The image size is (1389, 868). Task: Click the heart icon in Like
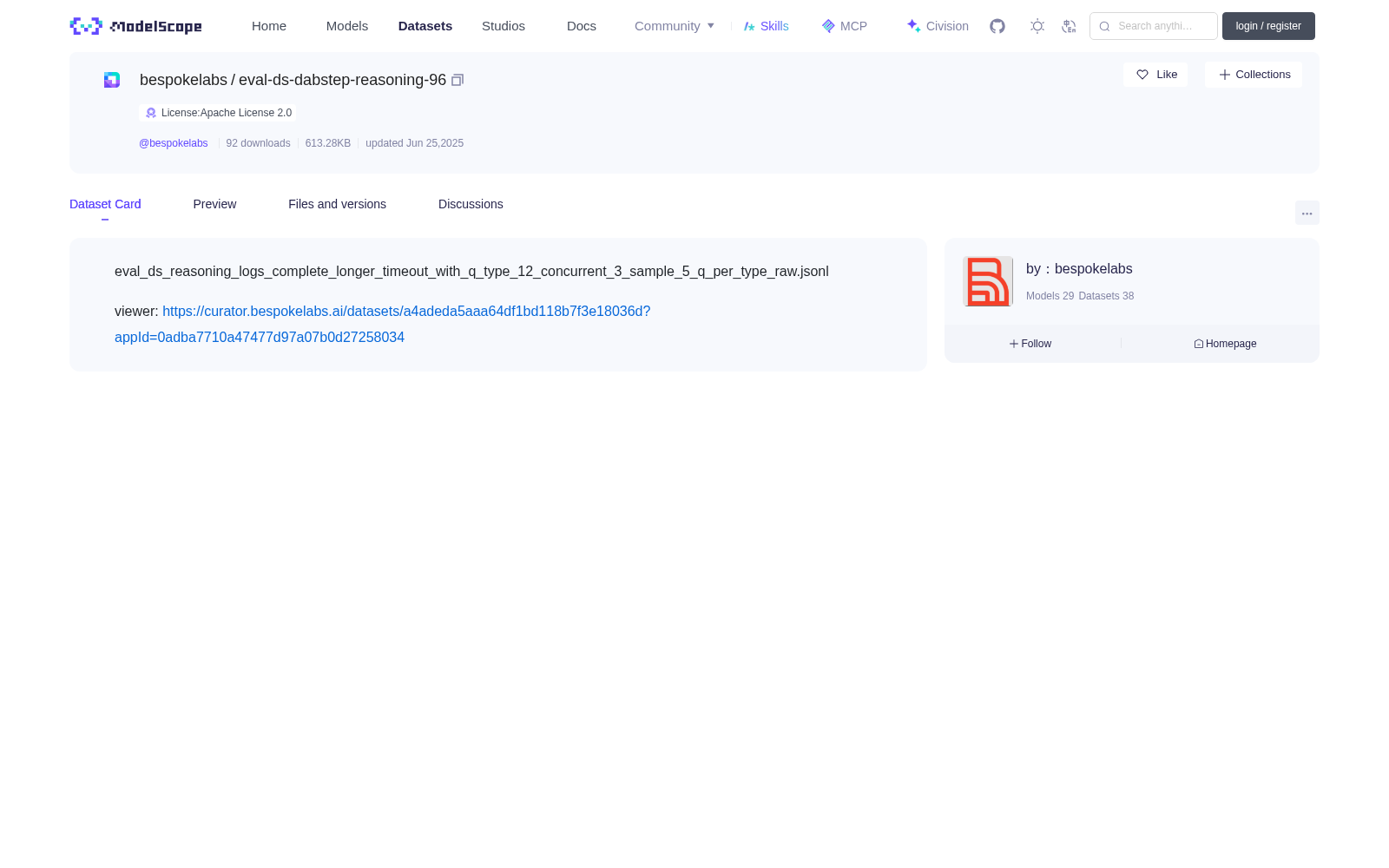click(1142, 75)
